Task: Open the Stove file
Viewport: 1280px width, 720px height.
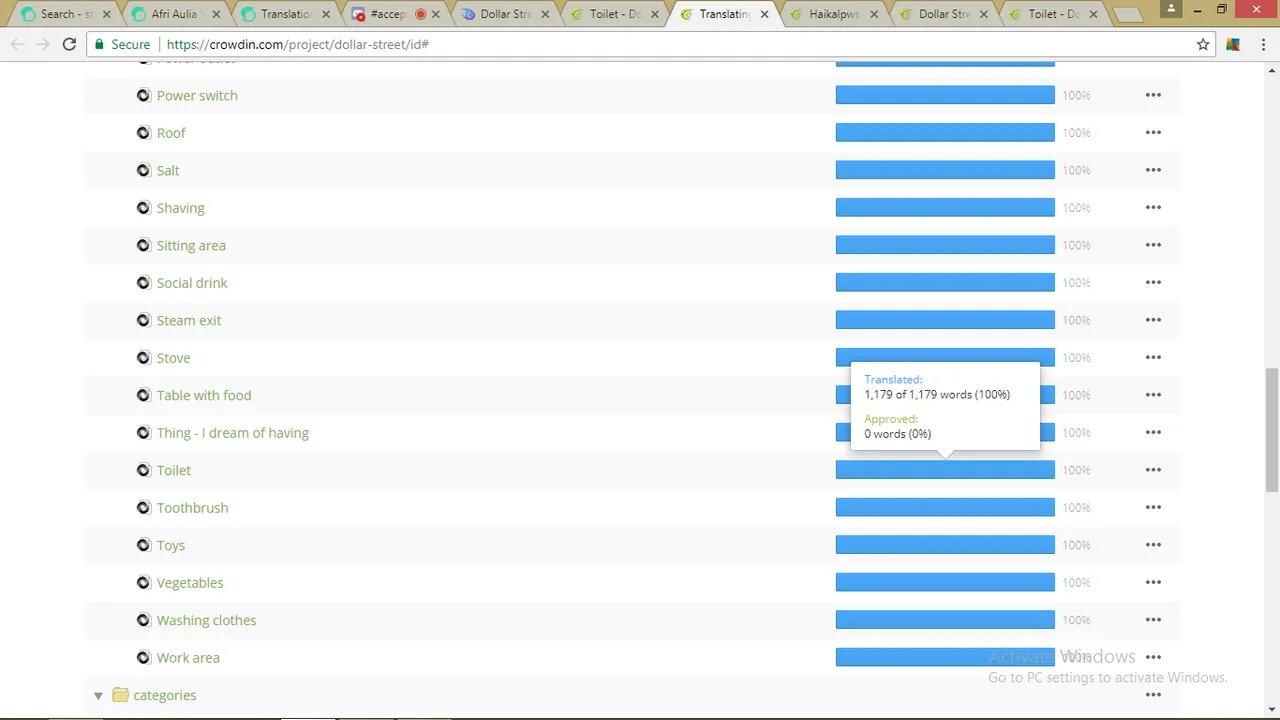Action: pos(173,358)
